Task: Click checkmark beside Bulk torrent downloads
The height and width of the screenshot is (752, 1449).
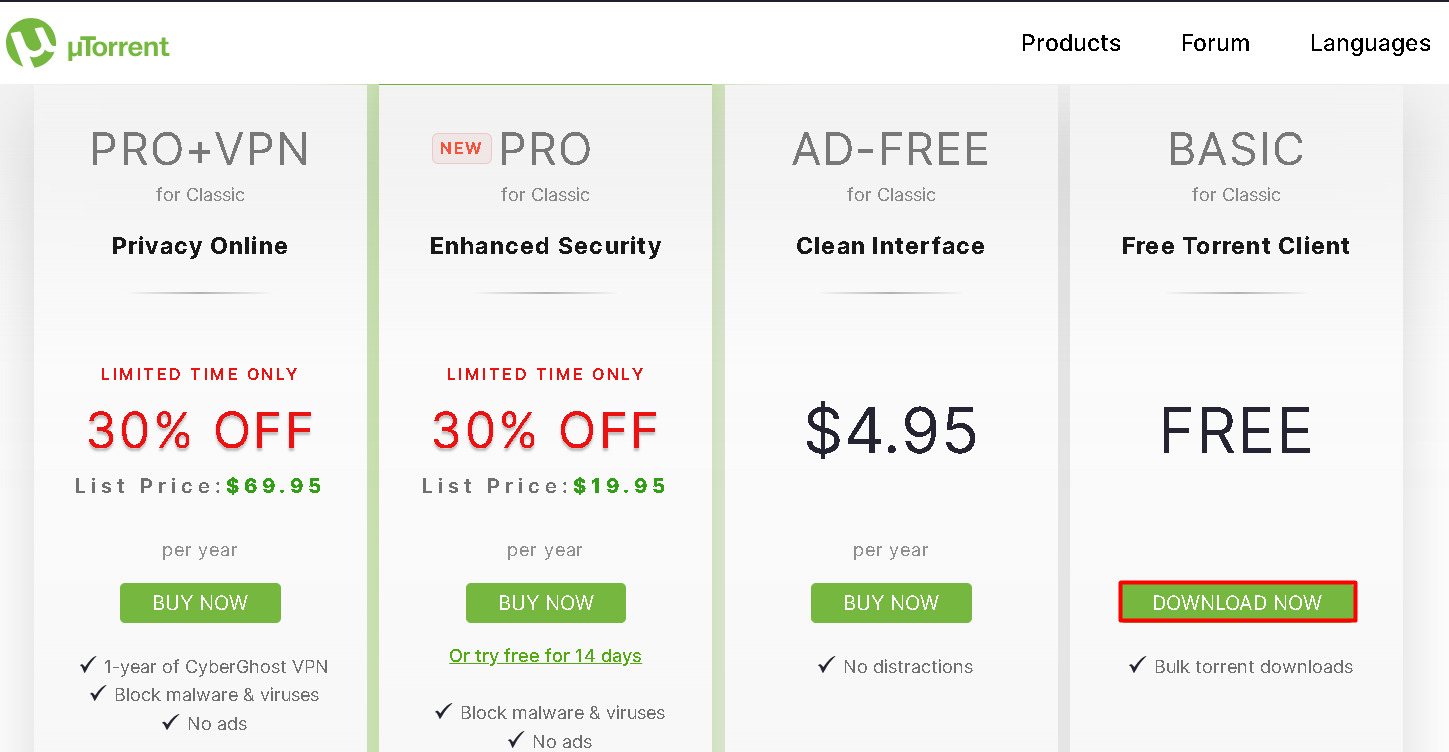Action: coord(1137,666)
